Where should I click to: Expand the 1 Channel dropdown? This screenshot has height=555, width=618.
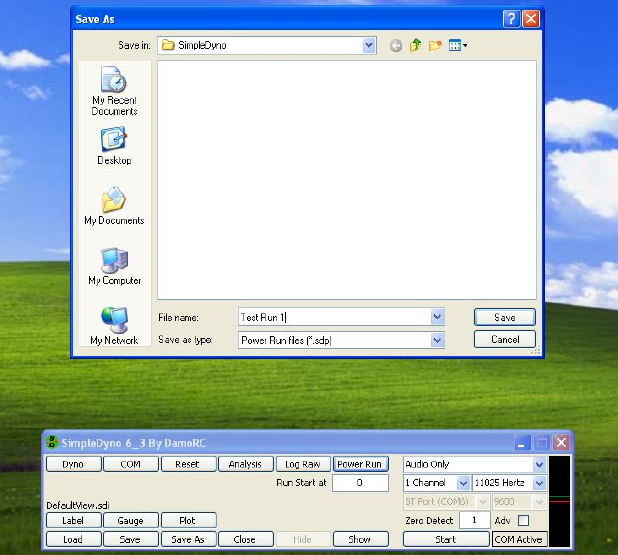coord(464,483)
